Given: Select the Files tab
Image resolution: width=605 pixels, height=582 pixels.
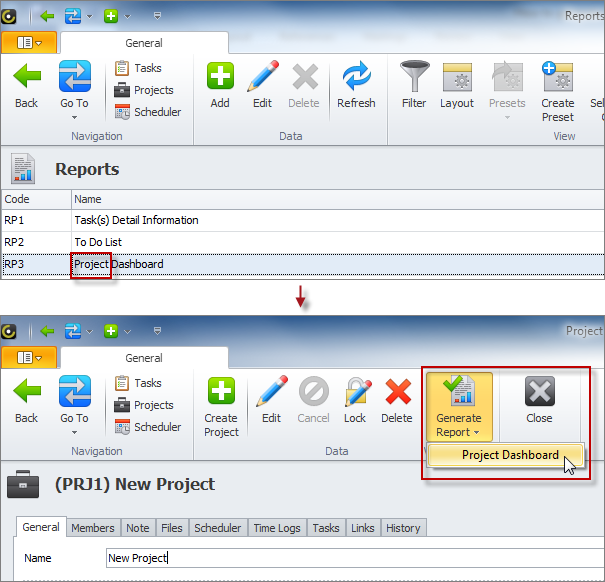Looking at the screenshot, I should (171, 528).
